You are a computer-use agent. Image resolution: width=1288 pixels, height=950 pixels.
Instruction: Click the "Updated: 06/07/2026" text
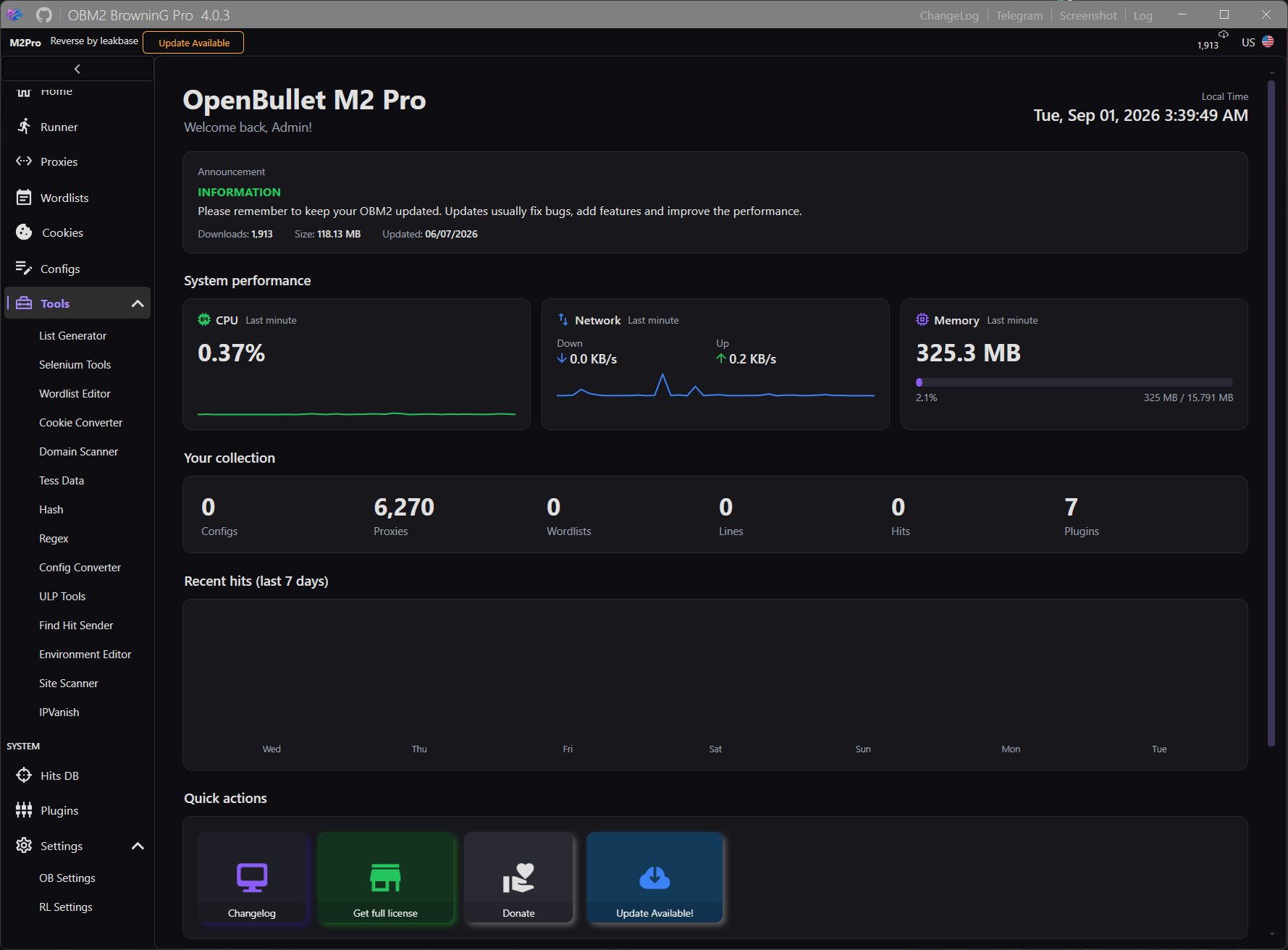(430, 234)
